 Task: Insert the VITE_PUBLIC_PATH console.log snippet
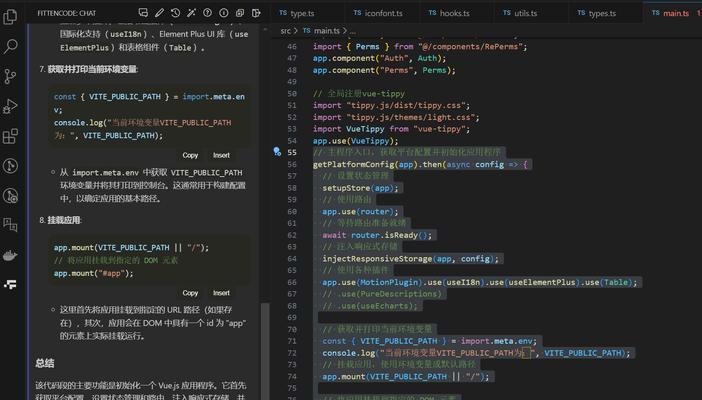tap(221, 155)
